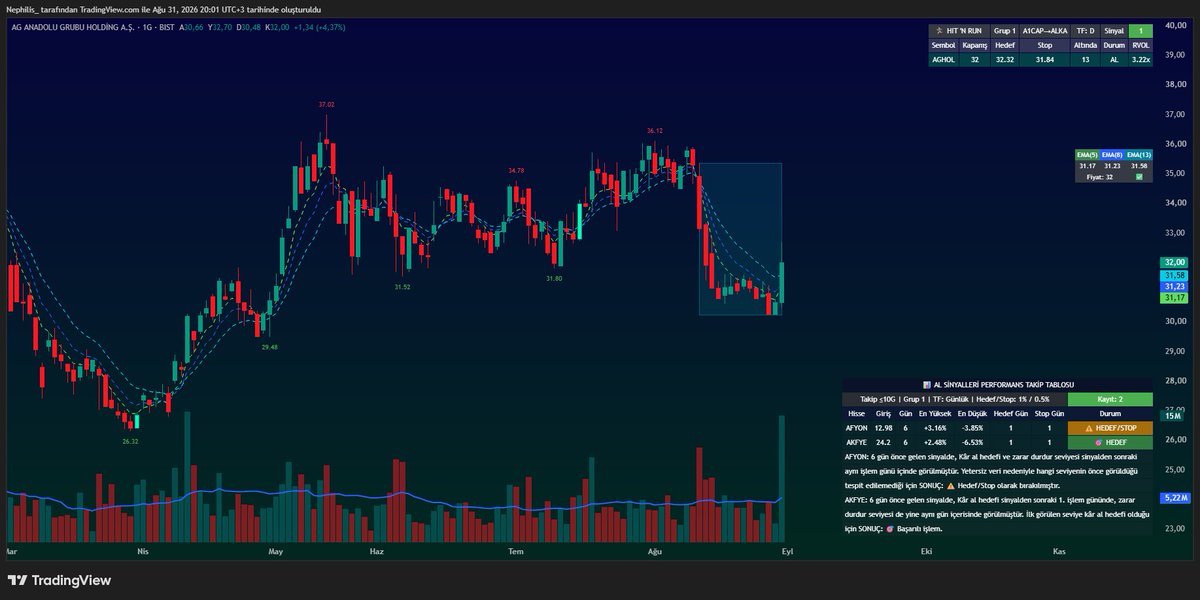This screenshot has height=600, width=1200.
Task: Click the green Sinyal count cell
Action: coord(1141,32)
